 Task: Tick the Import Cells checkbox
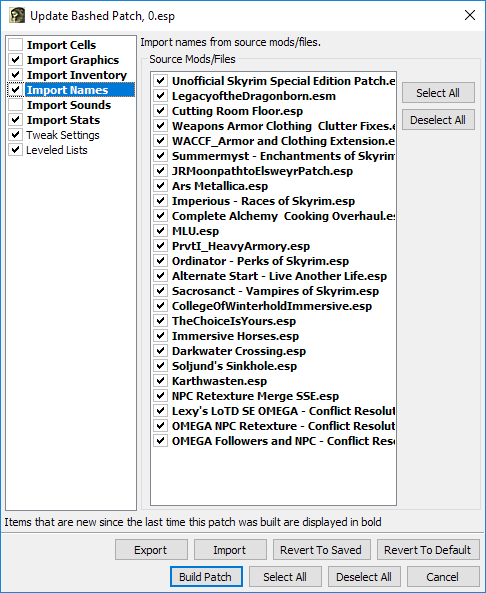(16, 45)
